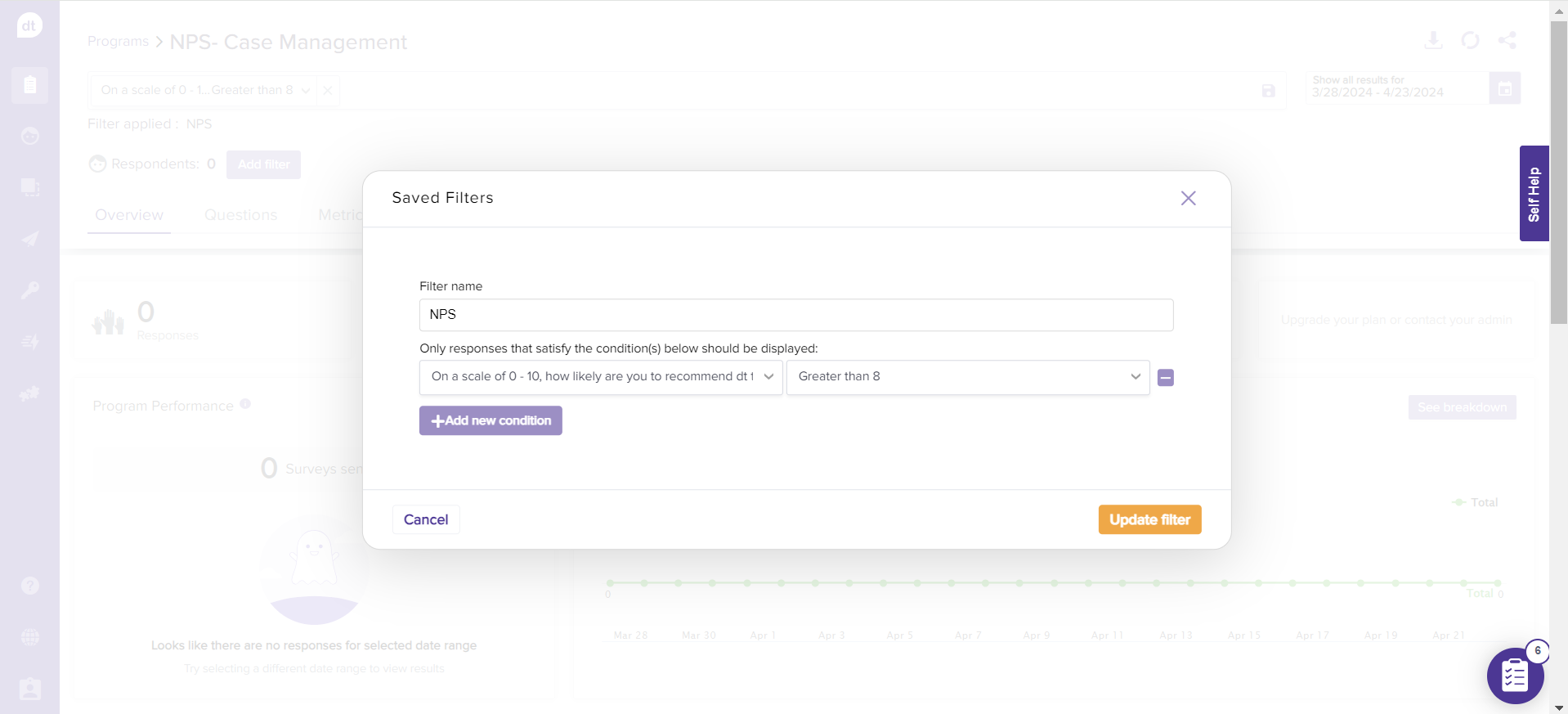Screen dimensions: 1568x714
Task: Expand the applied filter chip dropdown
Action: coord(305,91)
